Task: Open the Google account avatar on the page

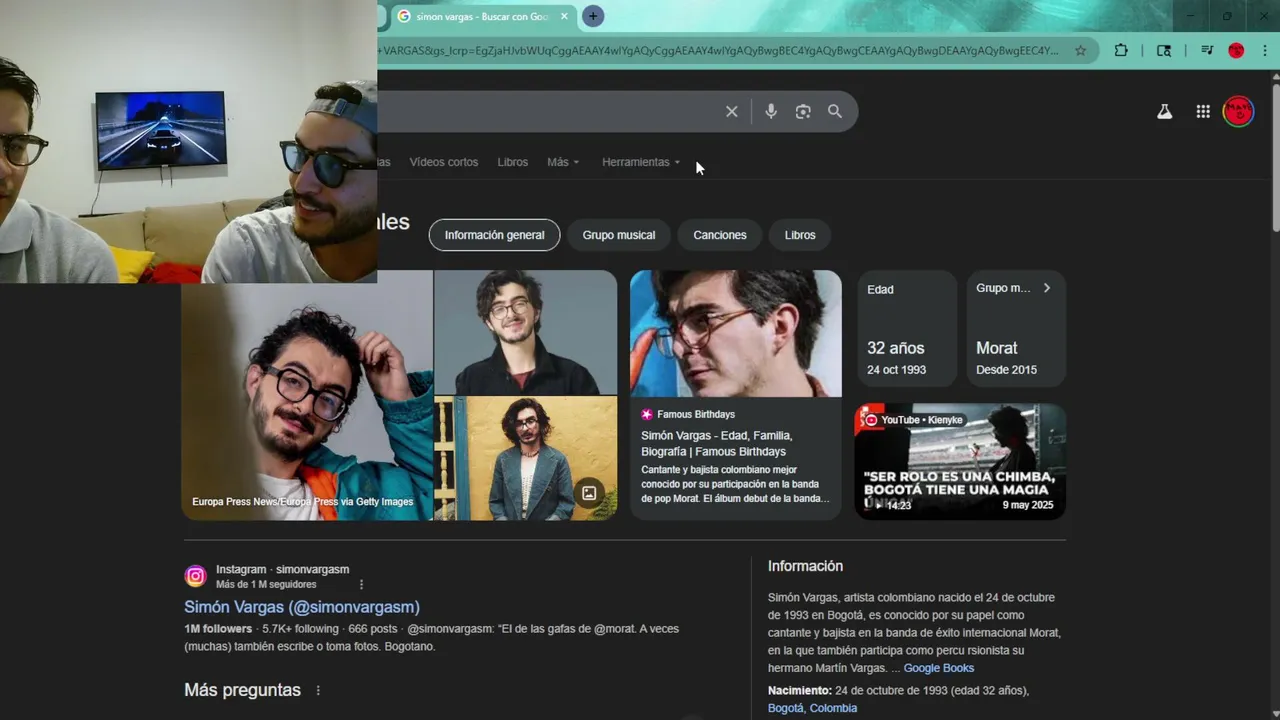Action: pos(1238,111)
